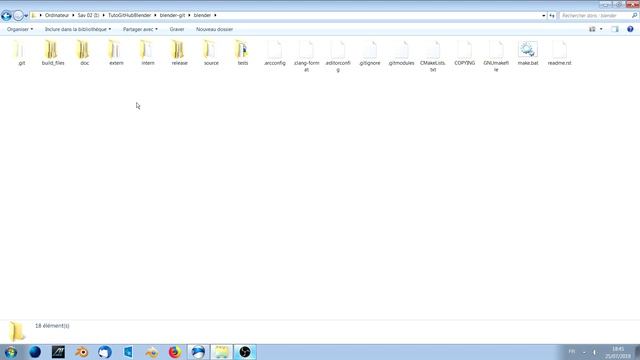Select the .editorconfig file

click(x=338, y=56)
